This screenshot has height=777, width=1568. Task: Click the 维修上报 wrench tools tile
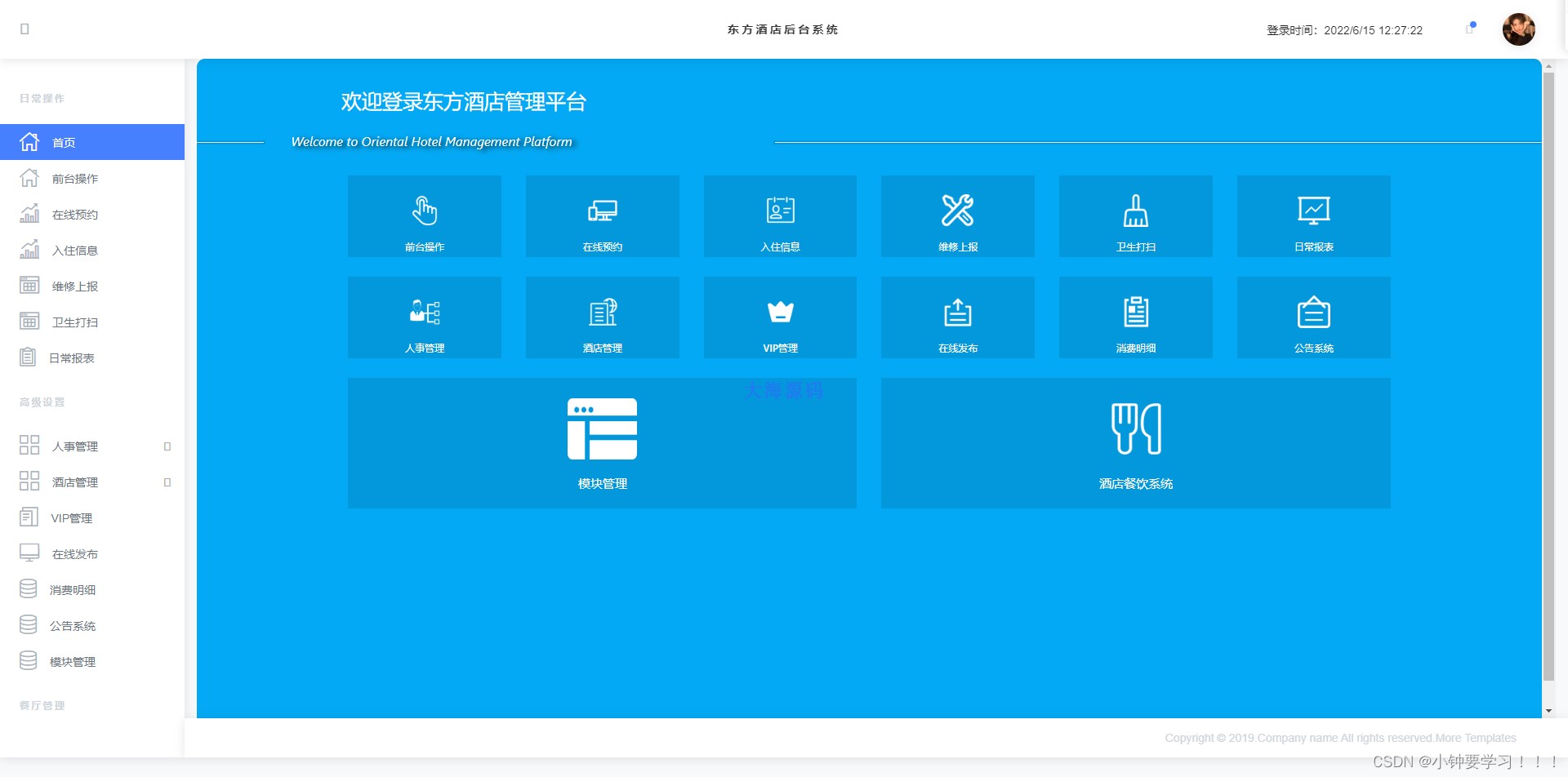tap(957, 216)
